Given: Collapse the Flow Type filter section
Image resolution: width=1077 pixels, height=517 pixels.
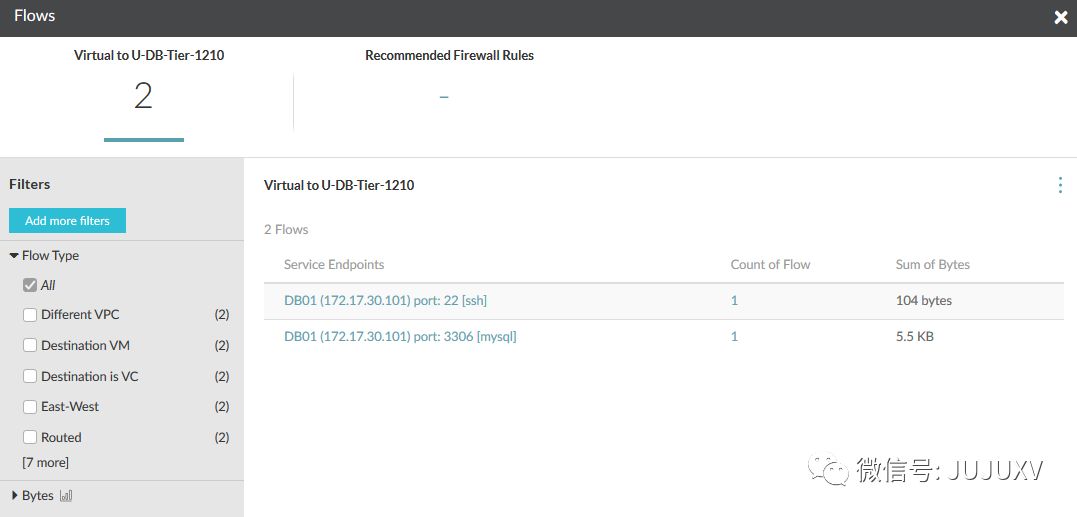Looking at the screenshot, I should [14, 256].
